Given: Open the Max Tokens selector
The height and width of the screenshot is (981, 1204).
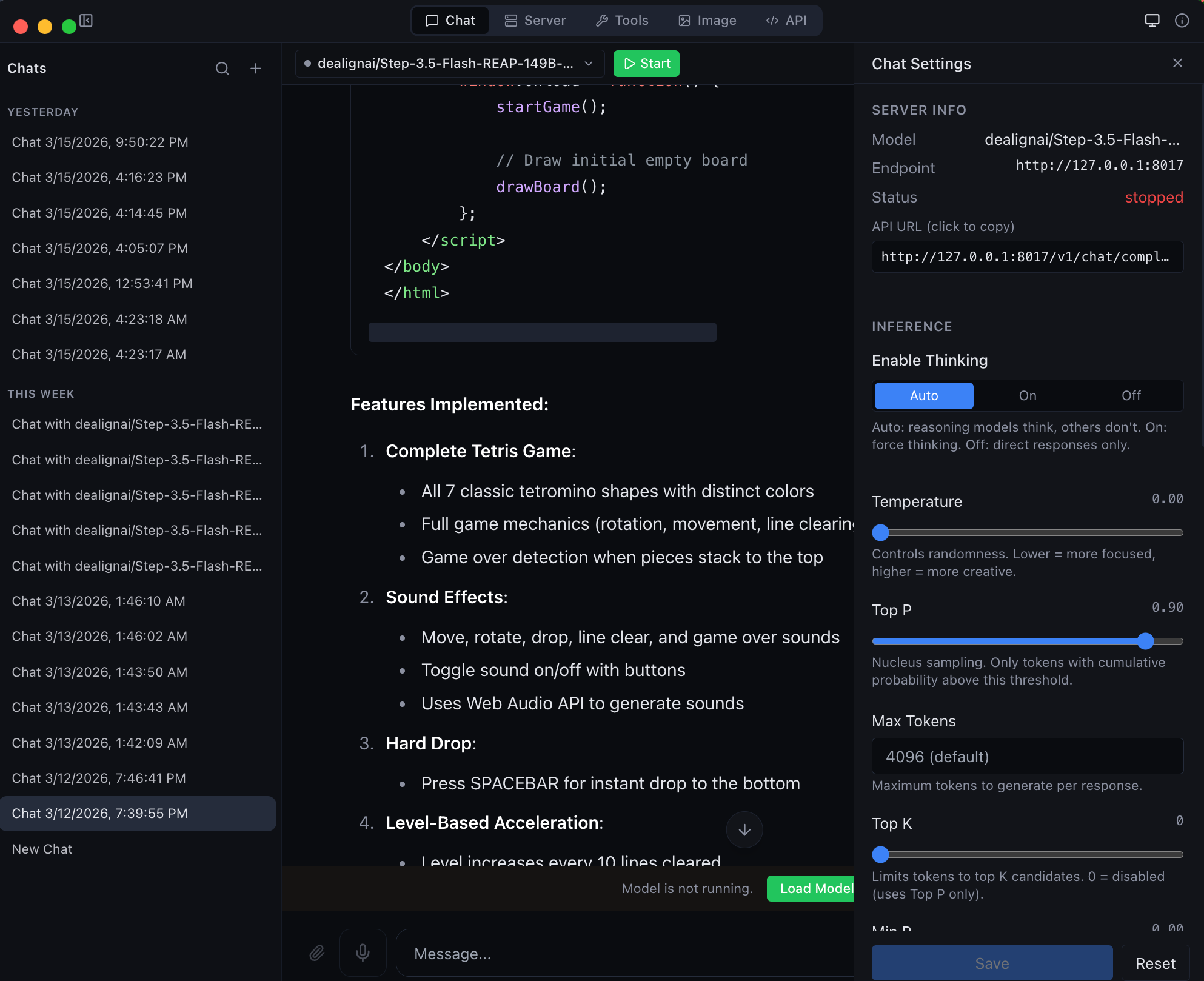Looking at the screenshot, I should tap(1026, 756).
